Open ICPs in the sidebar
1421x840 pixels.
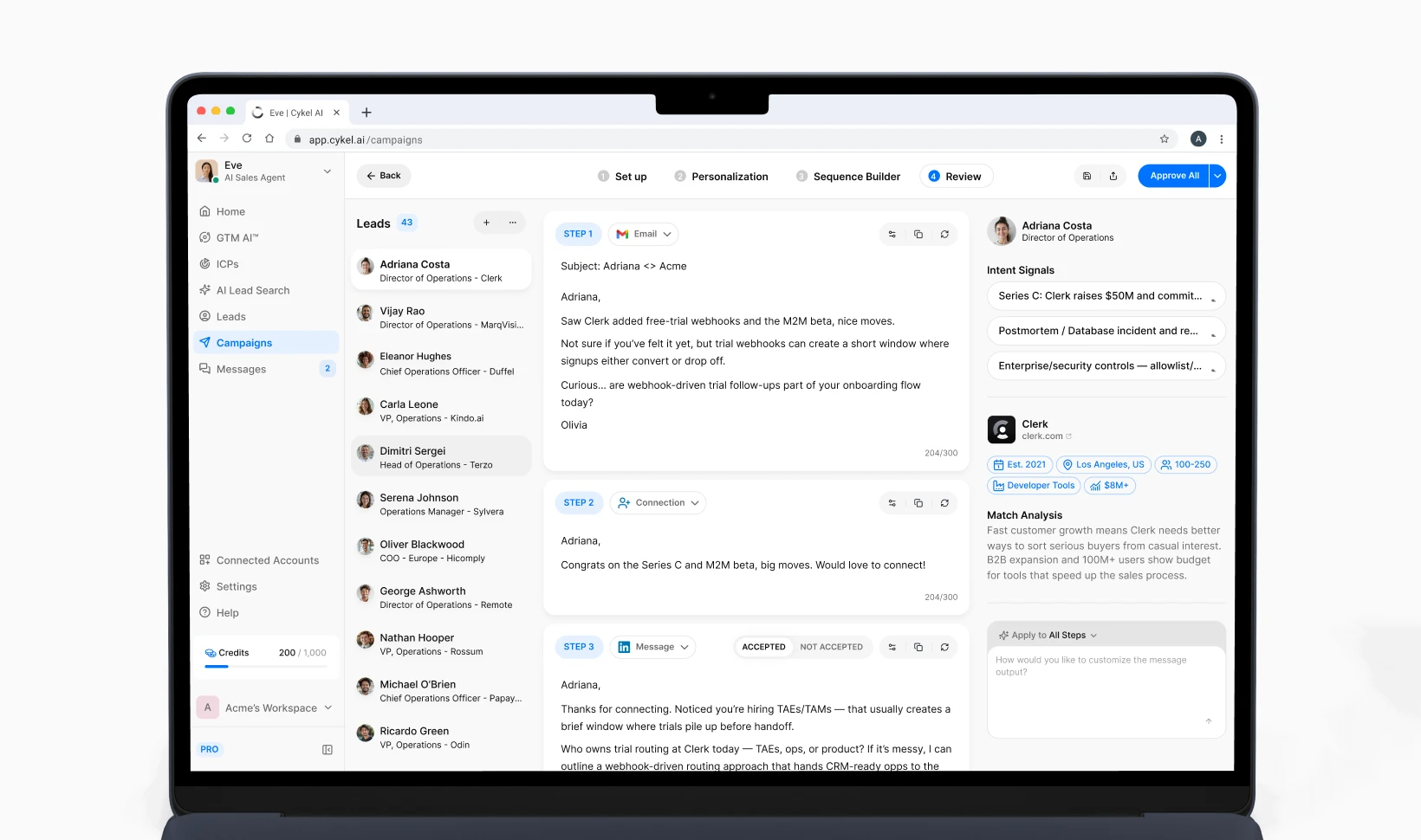(x=266, y=264)
